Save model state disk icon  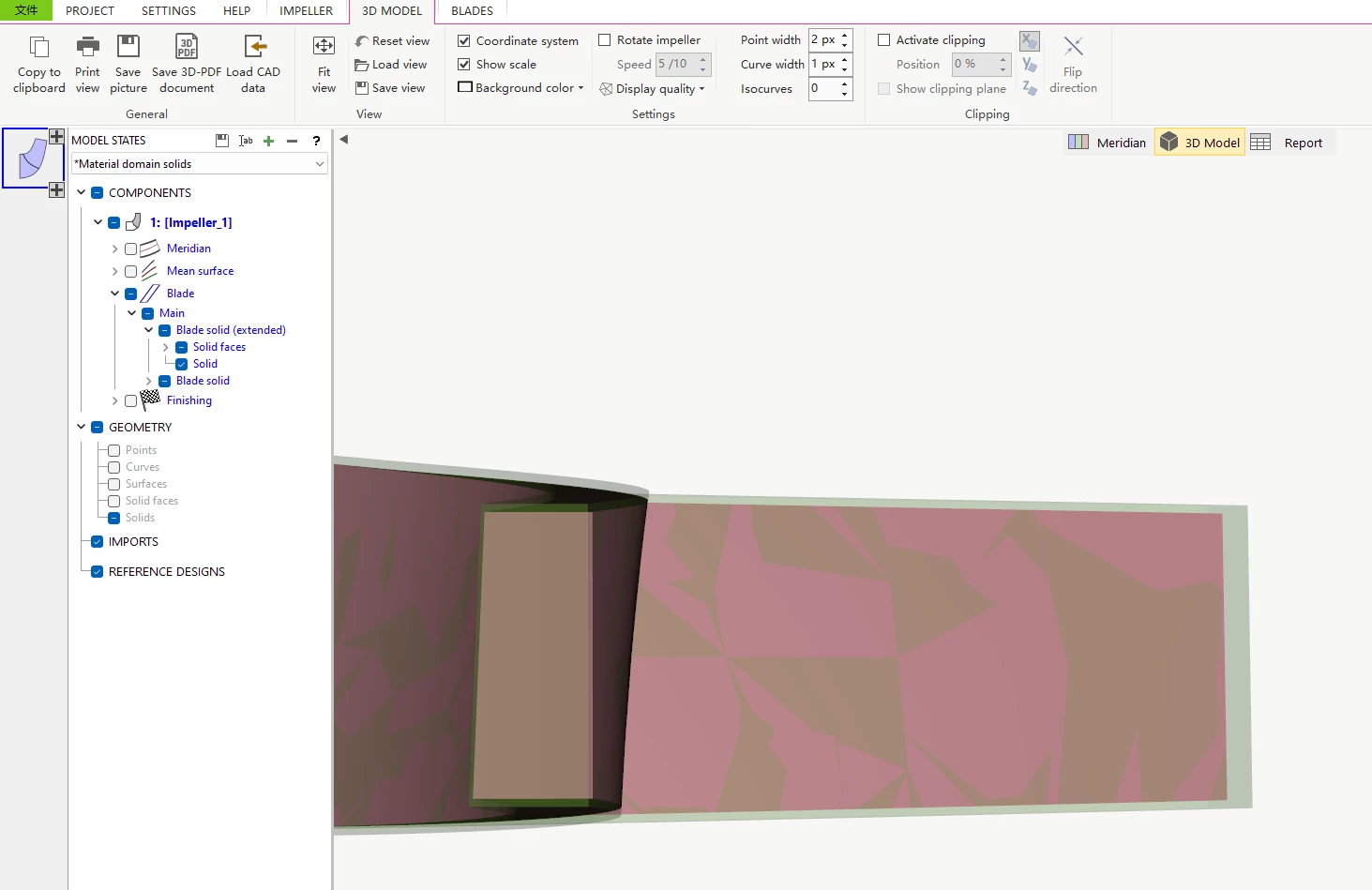click(x=222, y=141)
